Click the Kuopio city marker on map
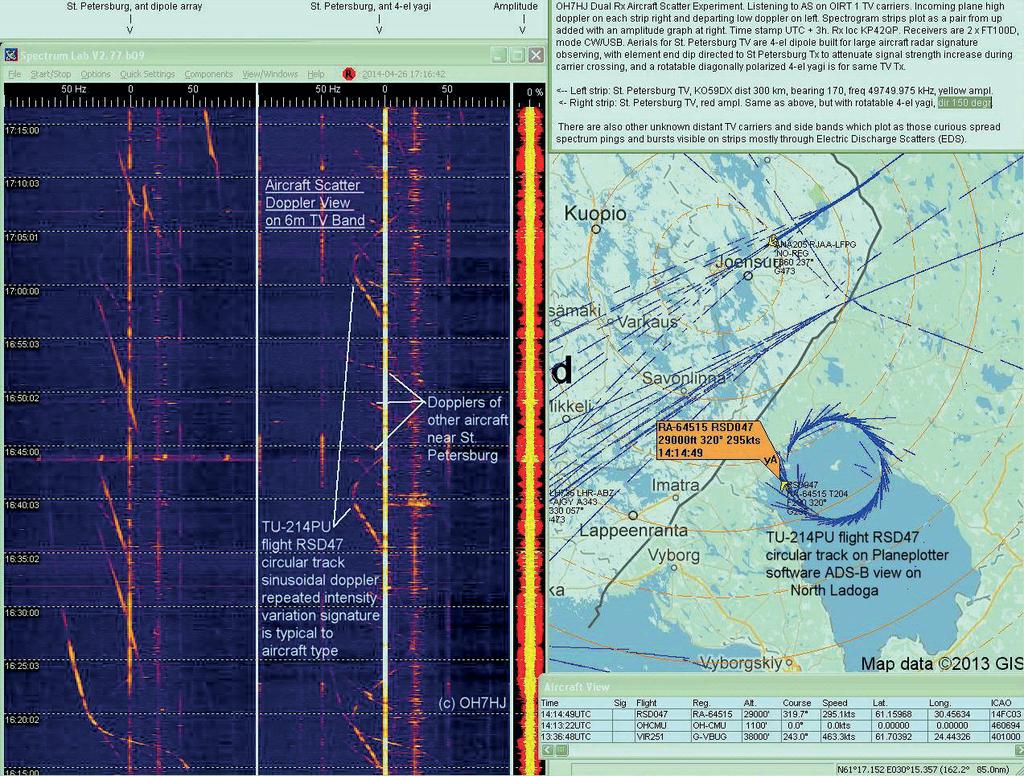1024x776 pixels. pyautogui.click(x=596, y=229)
